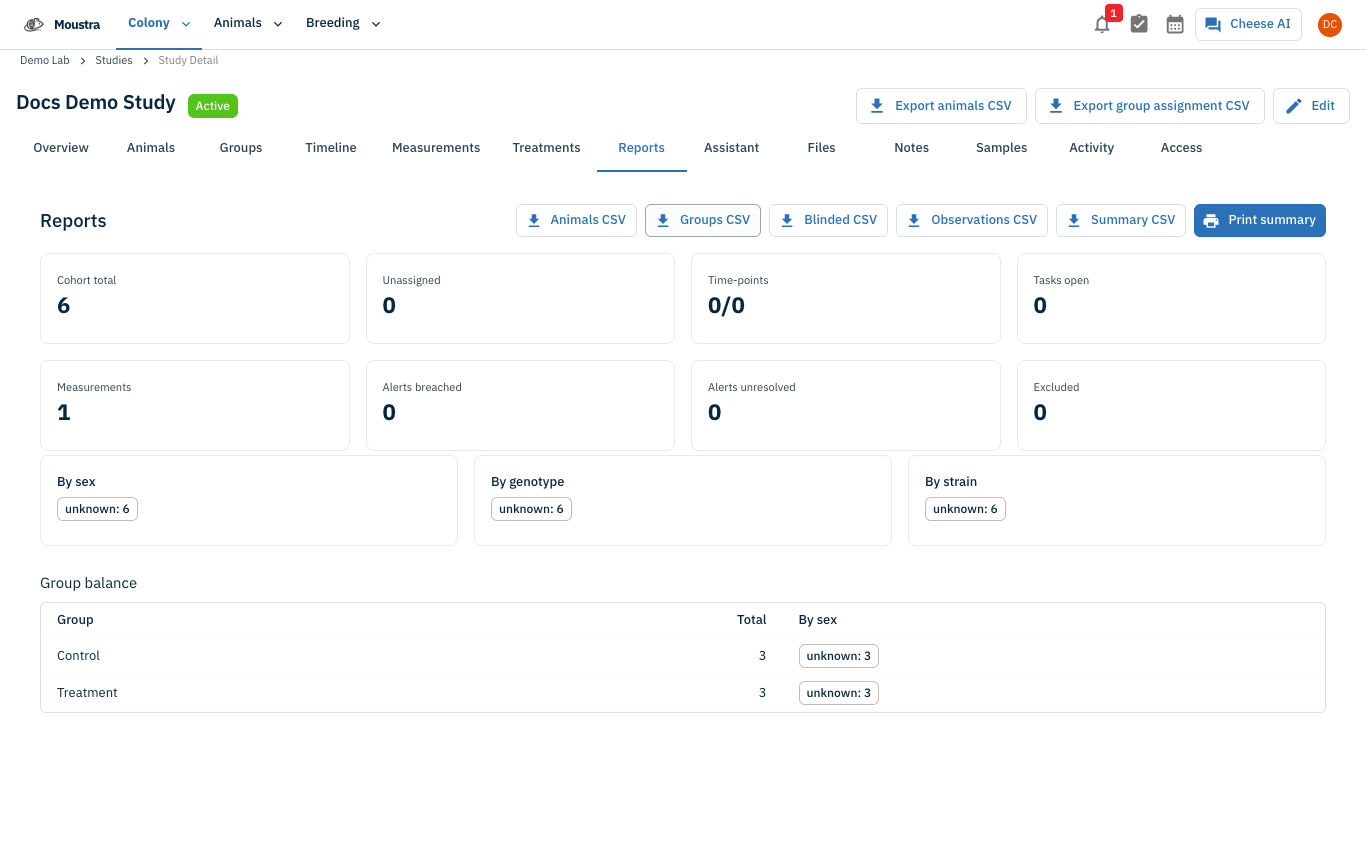The width and height of the screenshot is (1366, 854).
Task: Click the Moustra logo icon
Action: tap(34, 24)
